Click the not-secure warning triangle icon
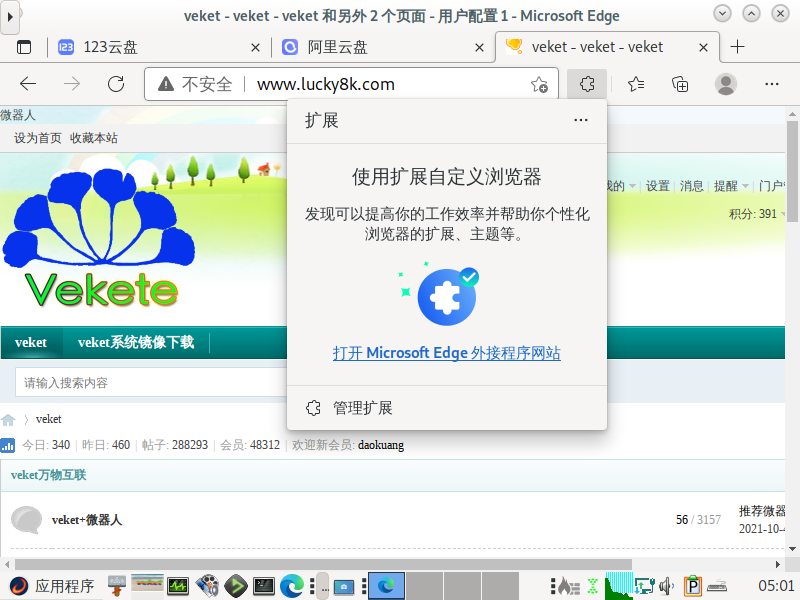Image resolution: width=800 pixels, height=600 pixels. coord(166,84)
